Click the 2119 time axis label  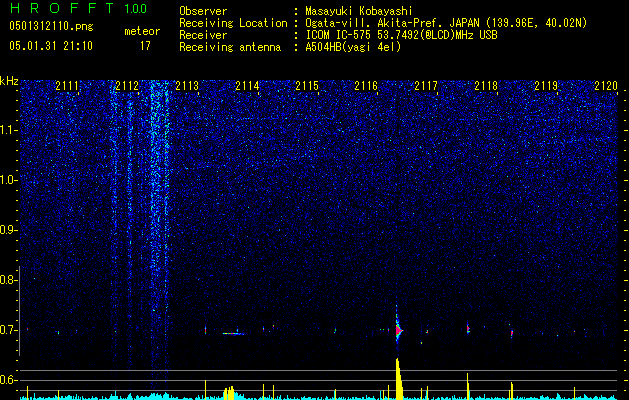546,86
